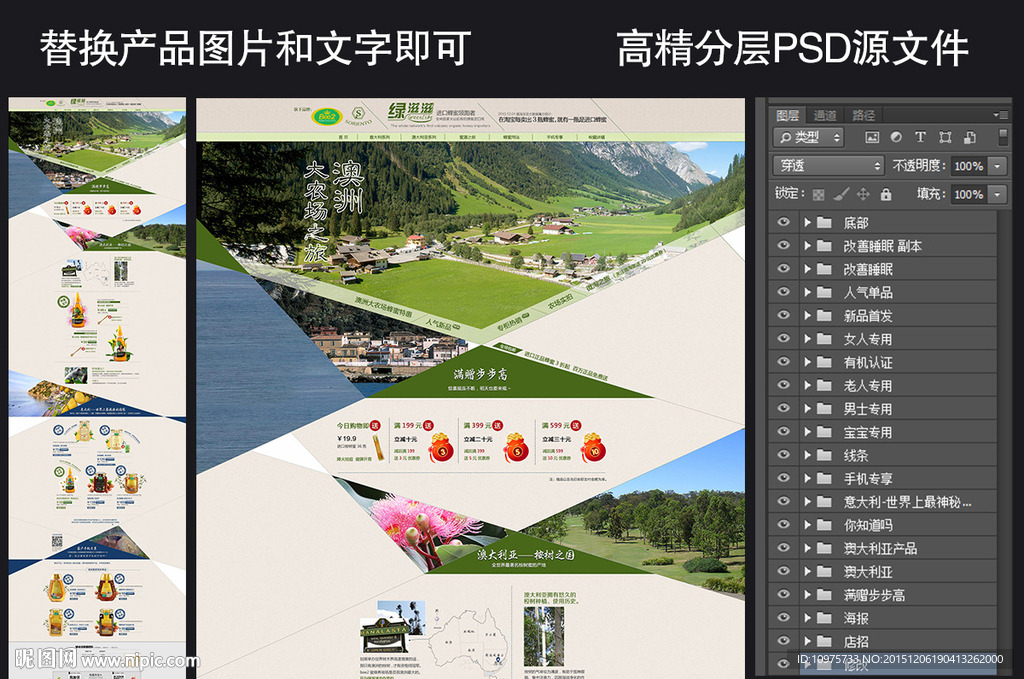This screenshot has width=1024, height=679.
Task: Click the adjustment layers filter icon
Action: (897, 137)
